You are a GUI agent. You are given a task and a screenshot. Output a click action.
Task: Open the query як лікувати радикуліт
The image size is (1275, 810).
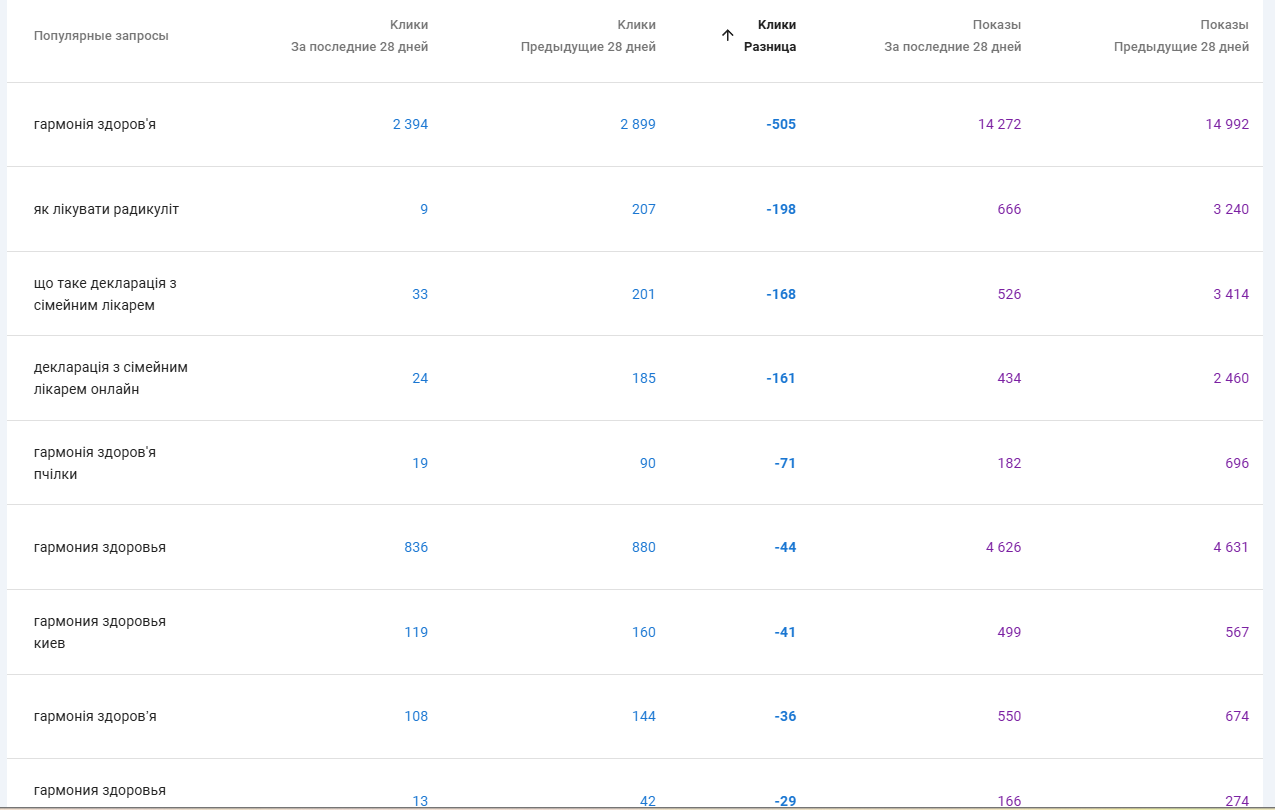coord(106,209)
